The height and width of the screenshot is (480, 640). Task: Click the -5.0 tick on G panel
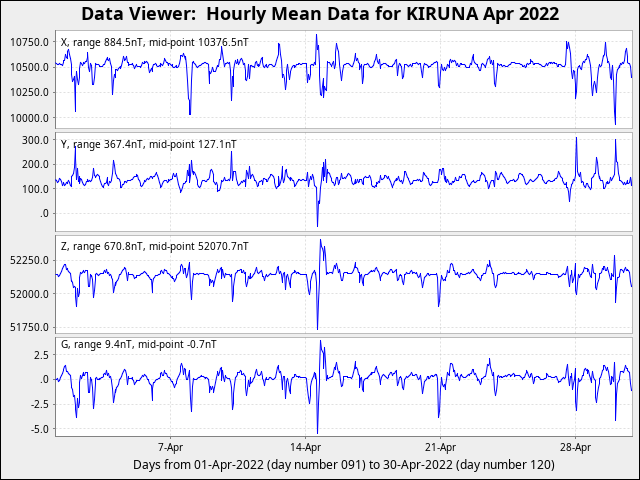(x=38, y=429)
